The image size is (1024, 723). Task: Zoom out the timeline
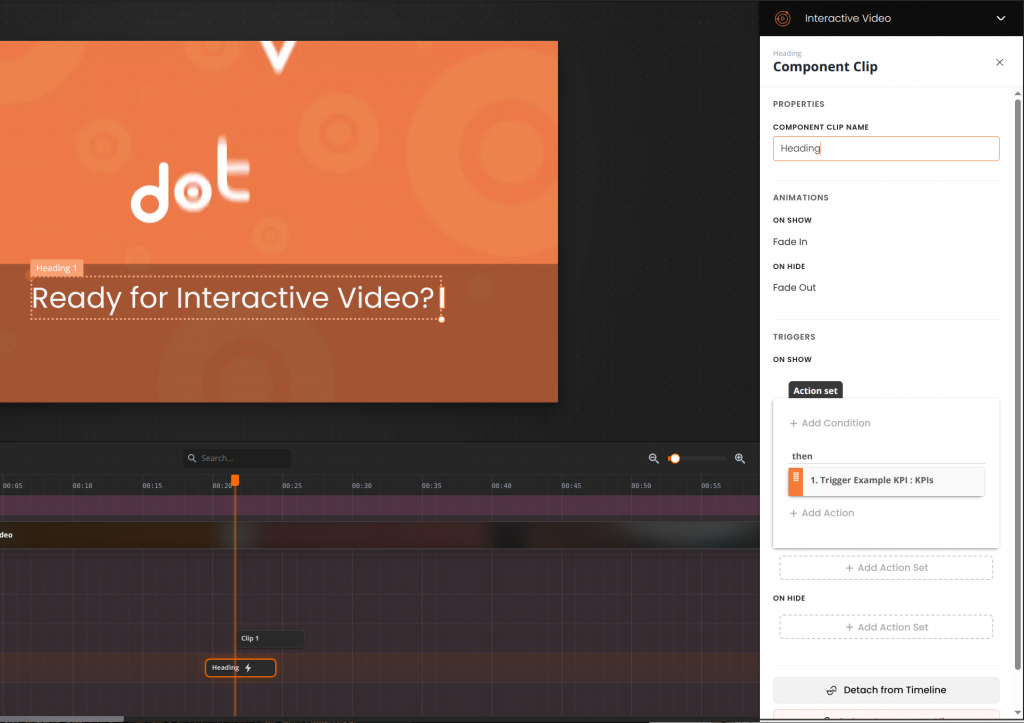tap(653, 458)
